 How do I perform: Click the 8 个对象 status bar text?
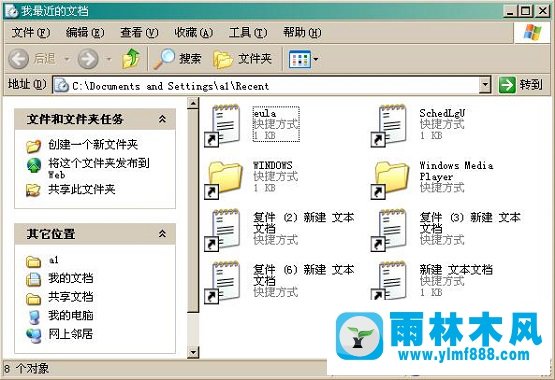coord(27,369)
